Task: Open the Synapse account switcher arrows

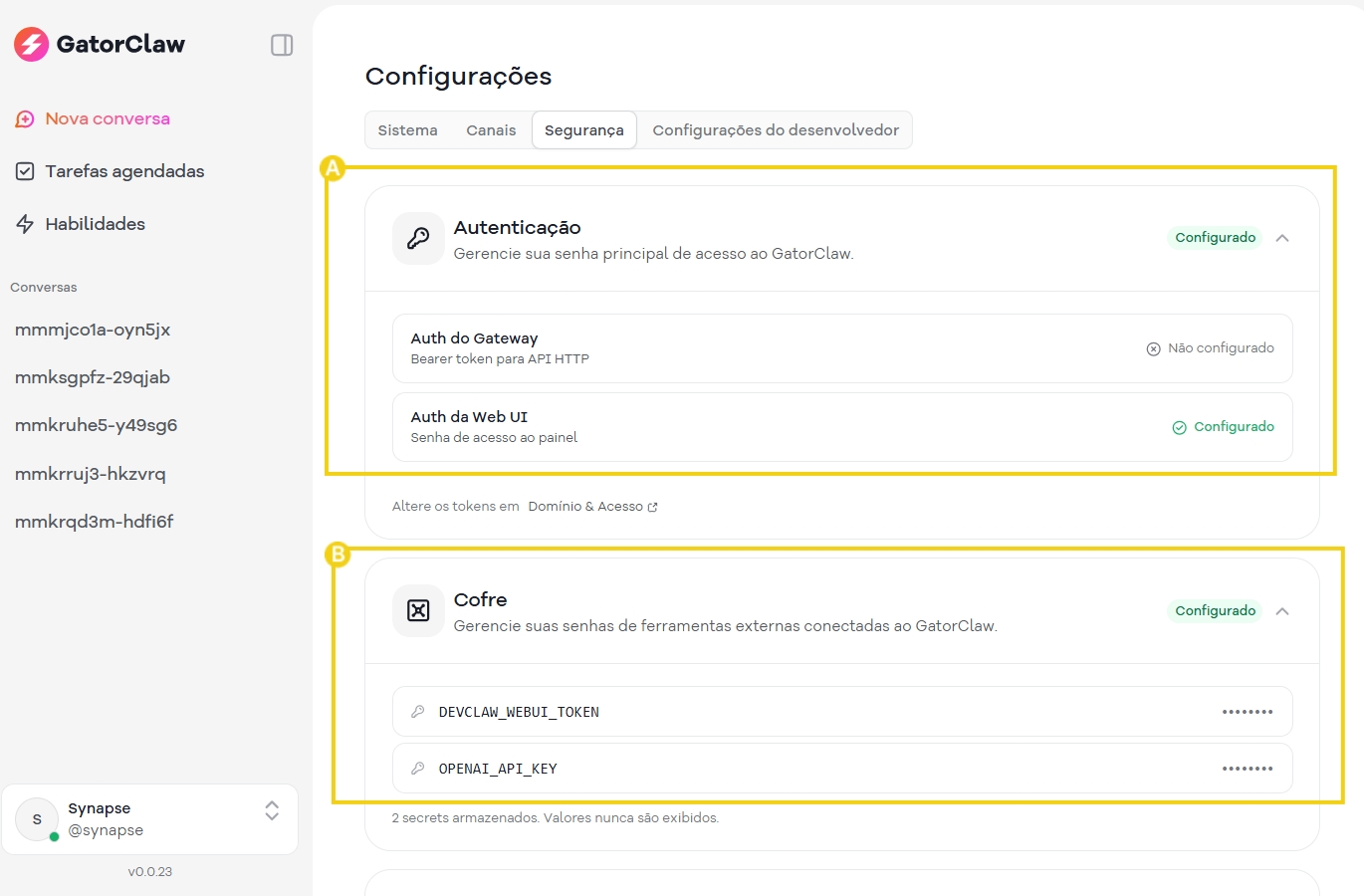Action: (x=272, y=810)
